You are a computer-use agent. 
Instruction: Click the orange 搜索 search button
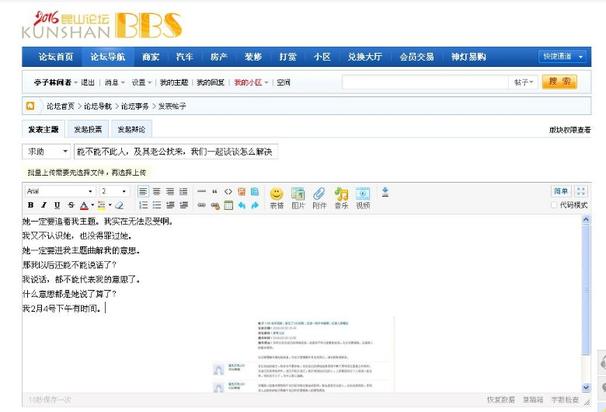point(559,82)
